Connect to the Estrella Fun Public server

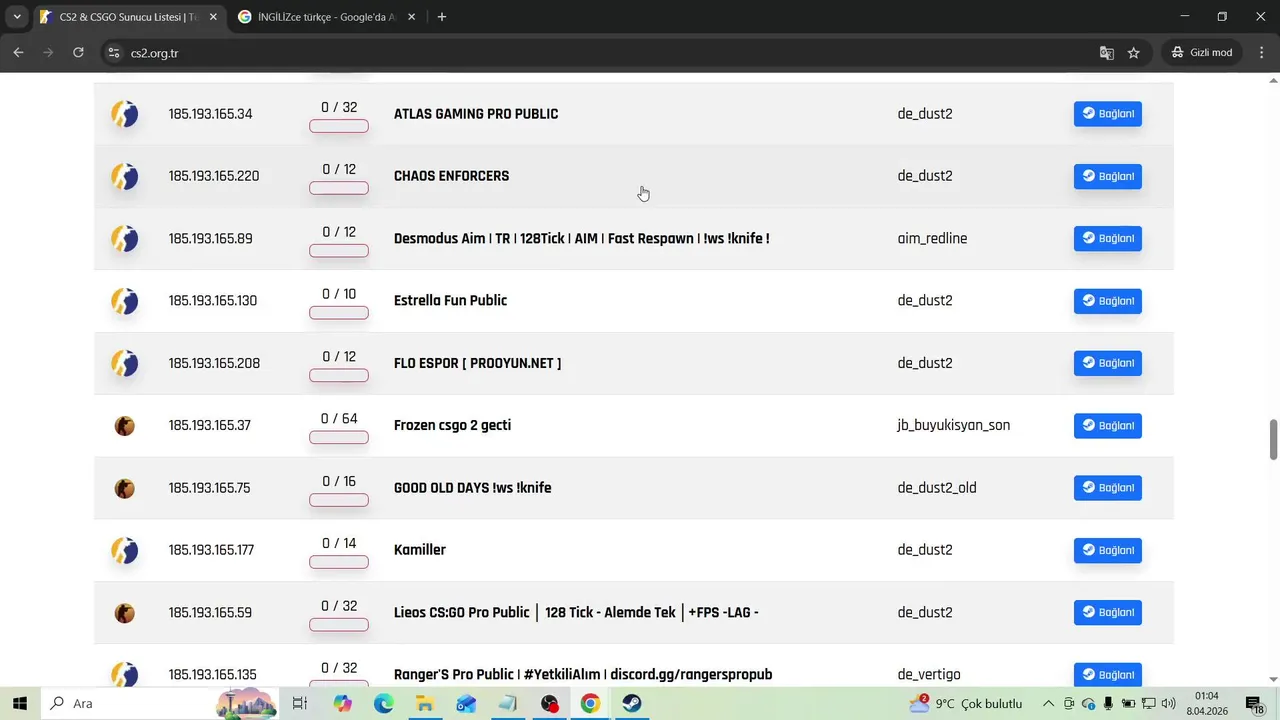(1108, 301)
